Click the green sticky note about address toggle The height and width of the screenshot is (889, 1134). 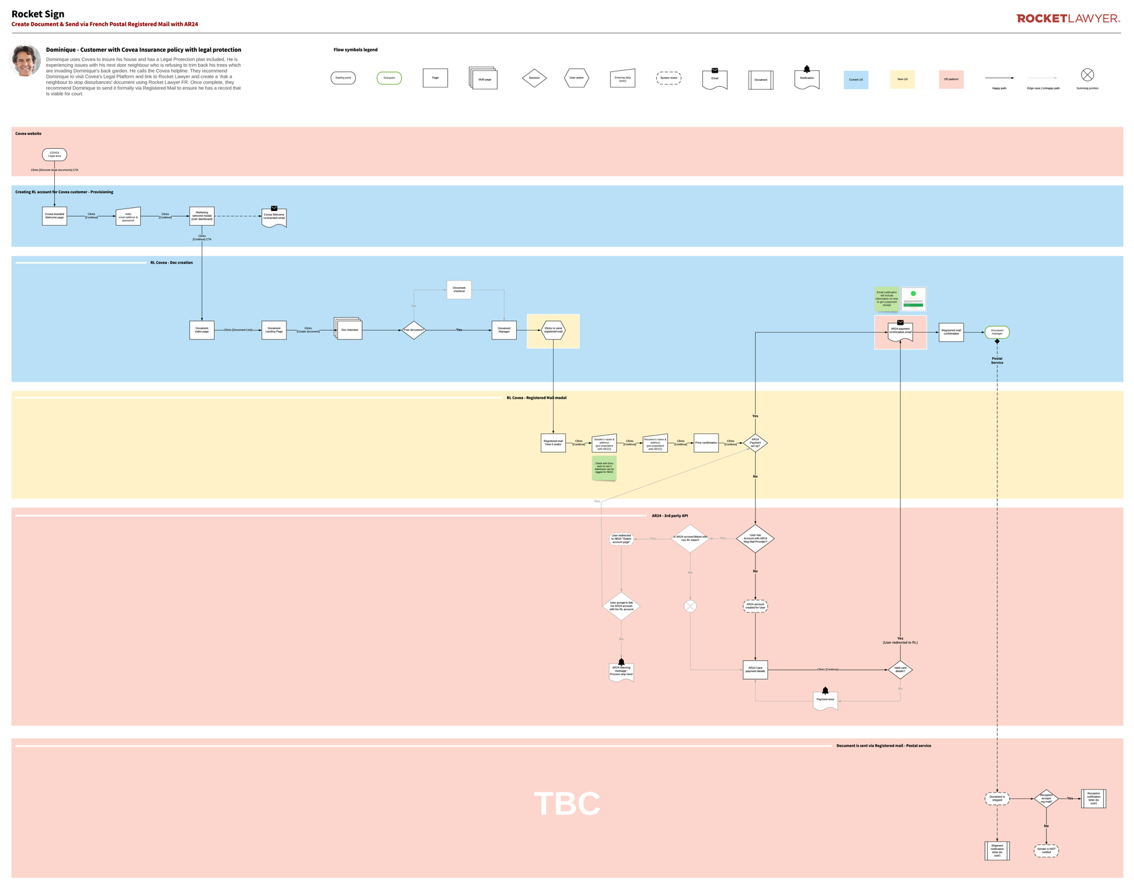pos(604,468)
